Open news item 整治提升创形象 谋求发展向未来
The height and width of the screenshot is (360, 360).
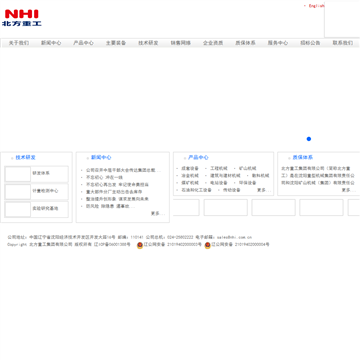(x=117, y=199)
